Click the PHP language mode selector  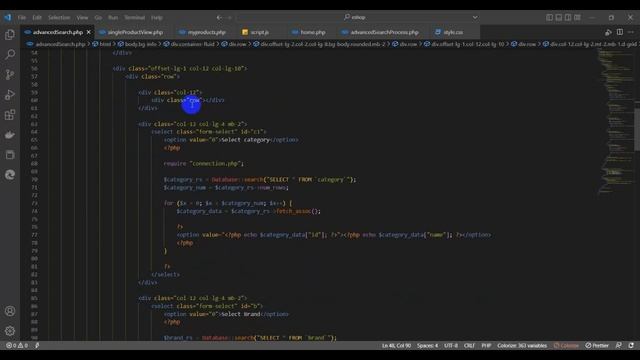tap(486, 345)
